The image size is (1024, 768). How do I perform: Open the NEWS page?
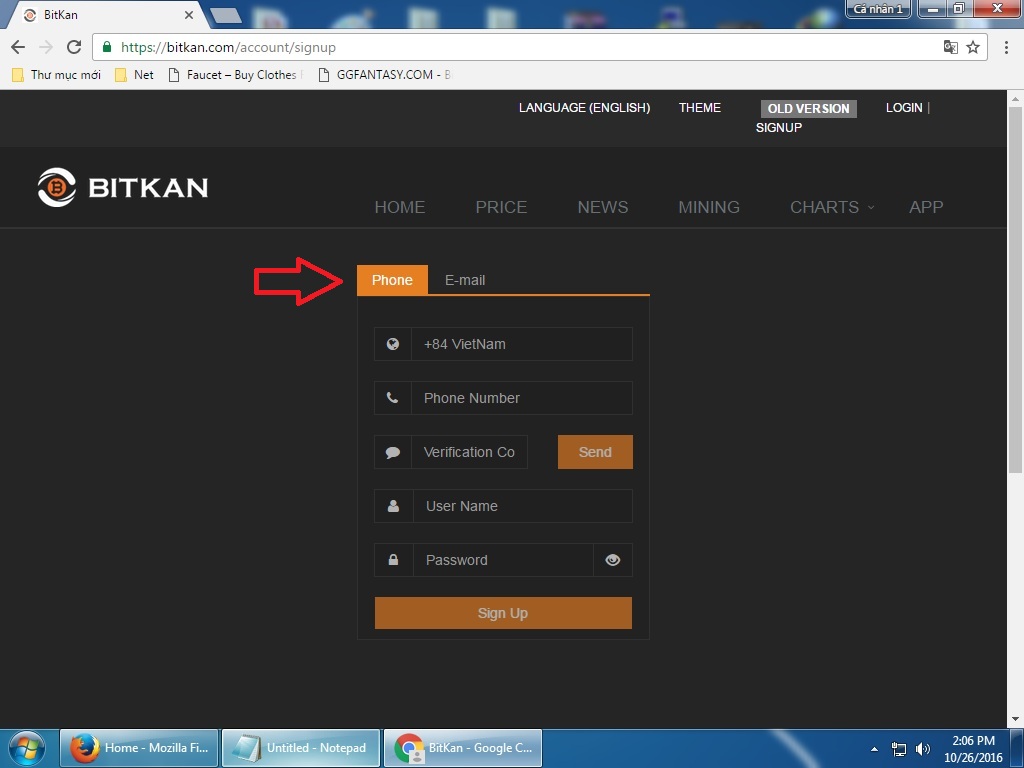tap(603, 207)
